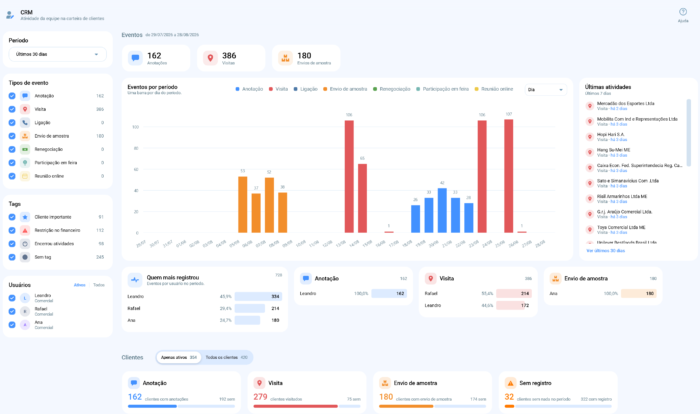Open the Hopi Hari S.A. activity entry
Screen dimensions: 700x414
pos(634,137)
